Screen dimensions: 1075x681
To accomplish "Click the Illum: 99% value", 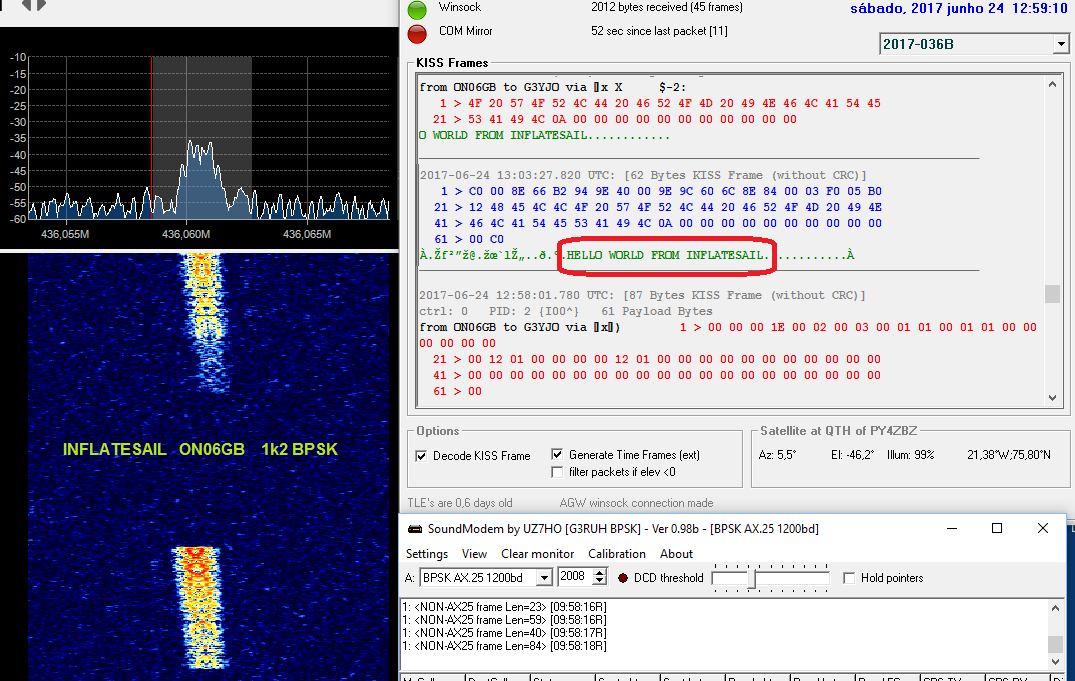I will (x=910, y=455).
